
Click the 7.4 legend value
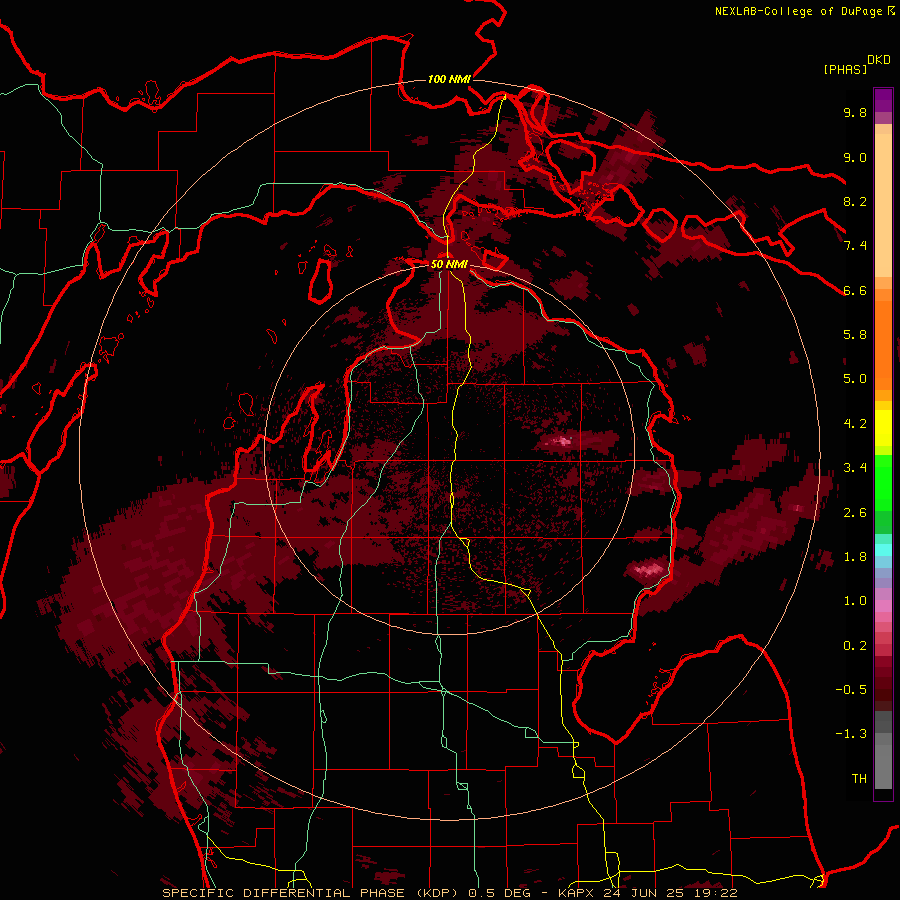(x=855, y=246)
